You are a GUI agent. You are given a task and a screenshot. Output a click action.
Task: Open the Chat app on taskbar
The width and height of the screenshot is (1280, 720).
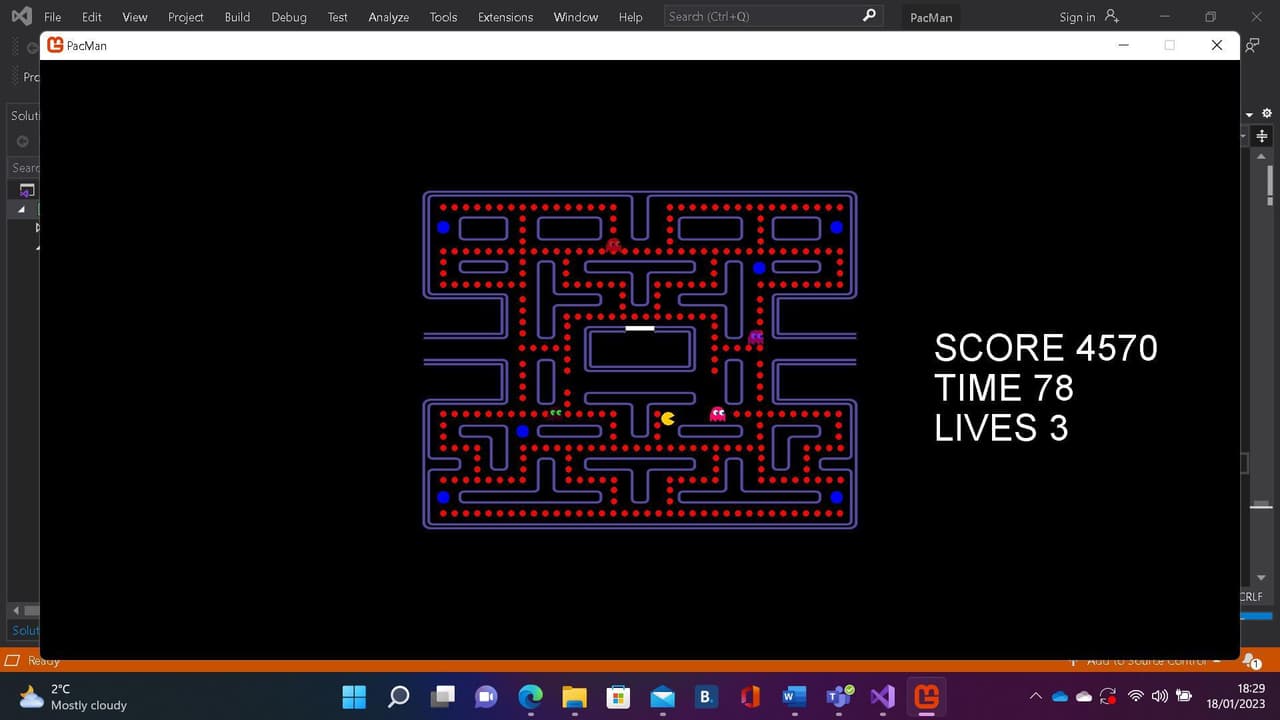pos(486,696)
